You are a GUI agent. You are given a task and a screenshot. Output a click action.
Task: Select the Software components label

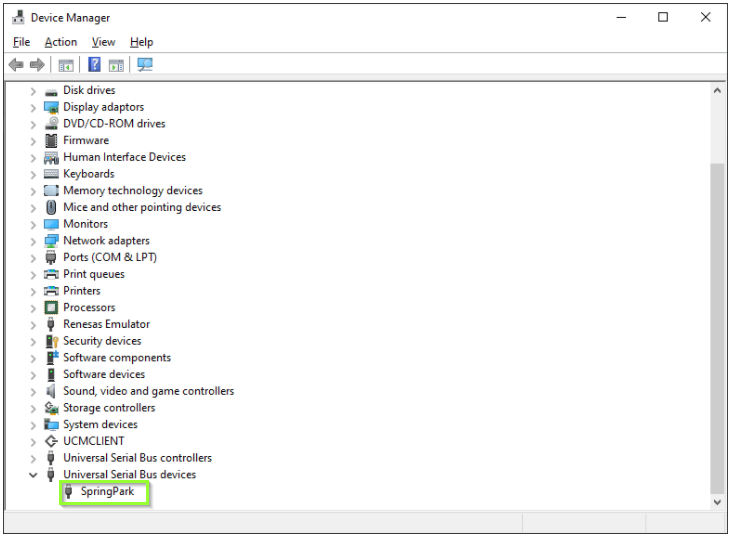tap(117, 358)
